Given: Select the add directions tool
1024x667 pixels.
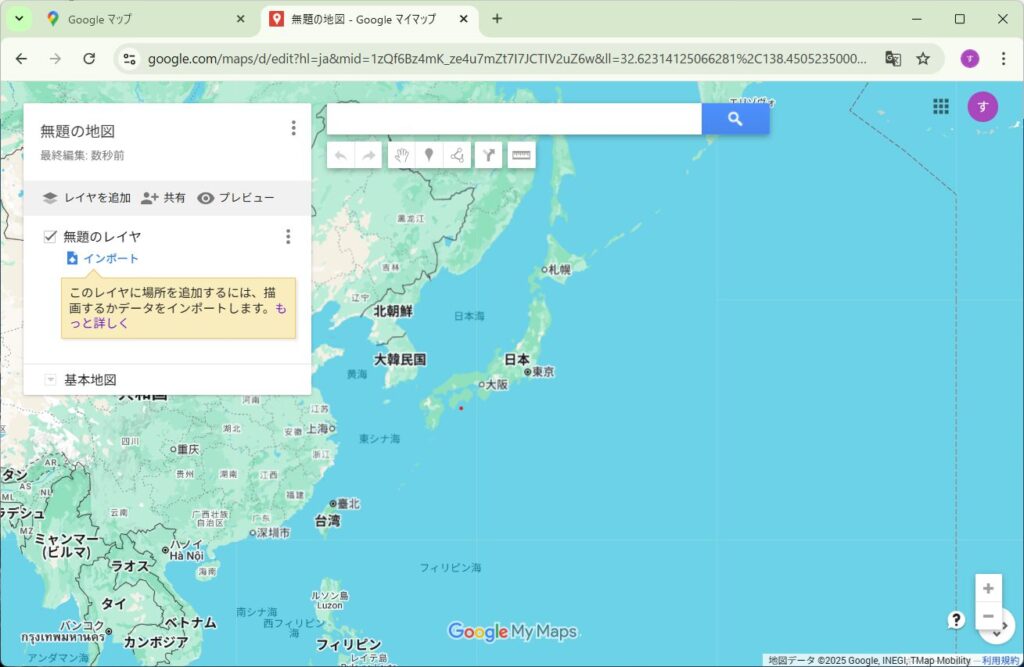Looking at the screenshot, I should click(x=488, y=155).
